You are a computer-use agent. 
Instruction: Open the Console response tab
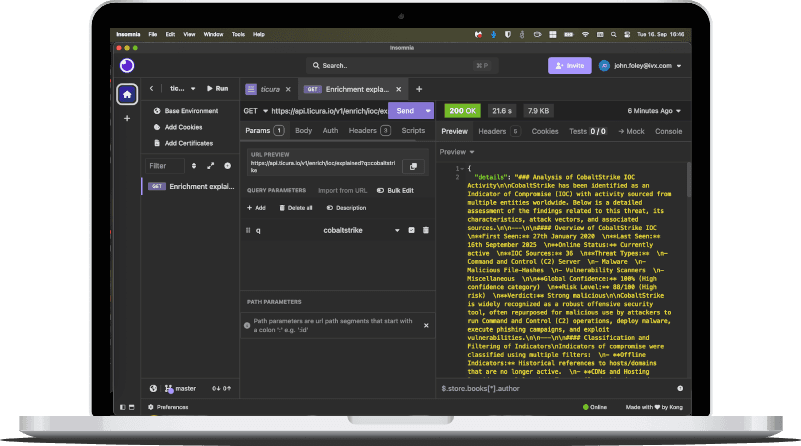(x=668, y=131)
